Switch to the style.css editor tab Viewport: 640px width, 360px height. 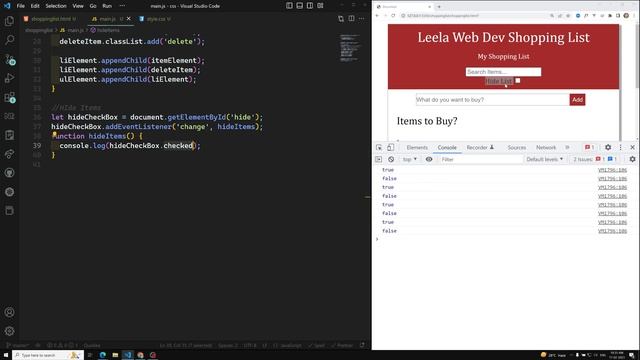click(155, 19)
